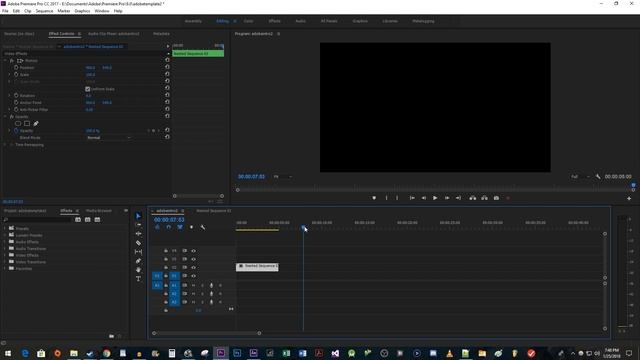Switch to Nested Sequence timeline tab

[213, 211]
